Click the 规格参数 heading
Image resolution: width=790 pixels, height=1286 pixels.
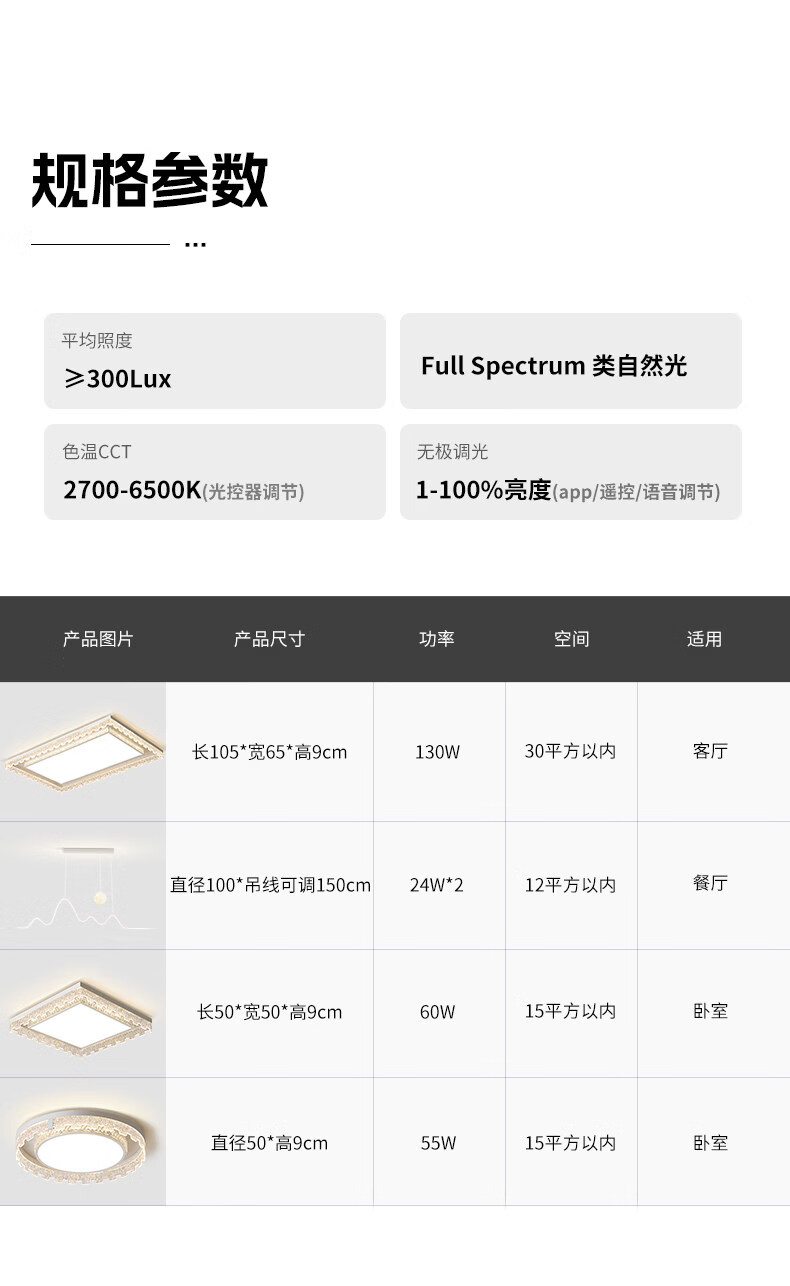(150, 181)
